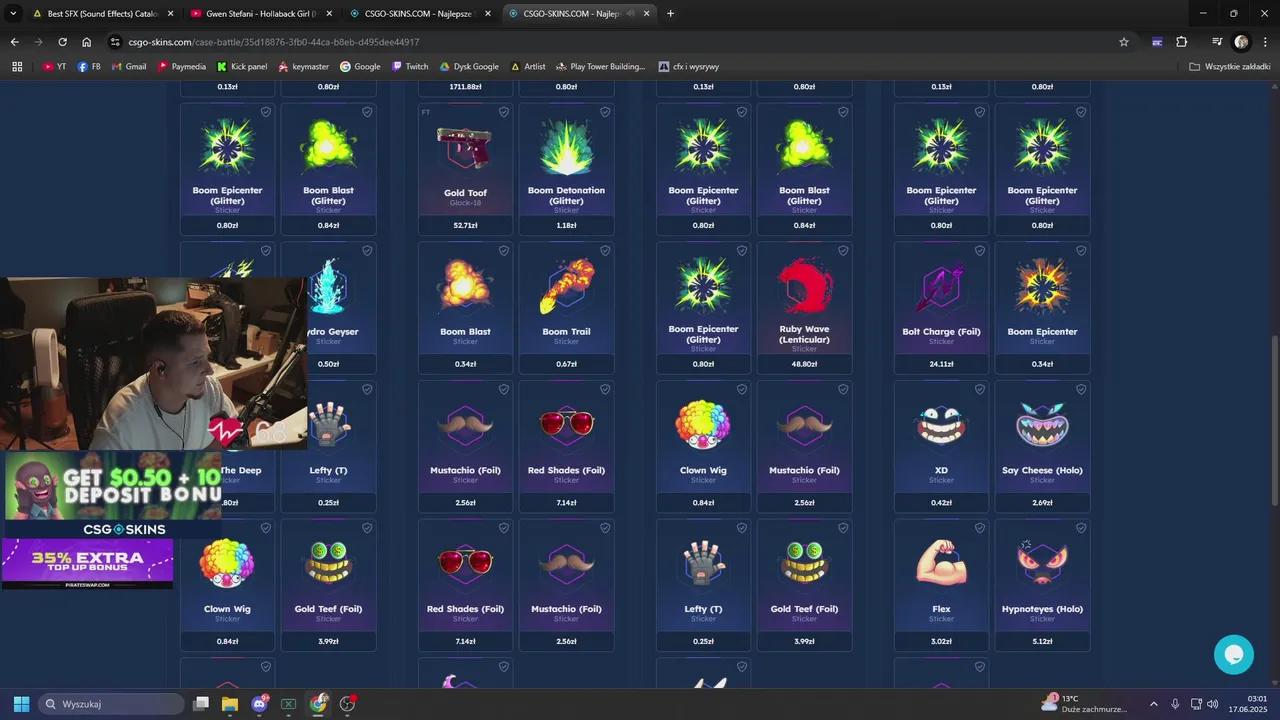Show hidden system tray icons chevron
The image size is (1280, 720).
[1153, 704]
